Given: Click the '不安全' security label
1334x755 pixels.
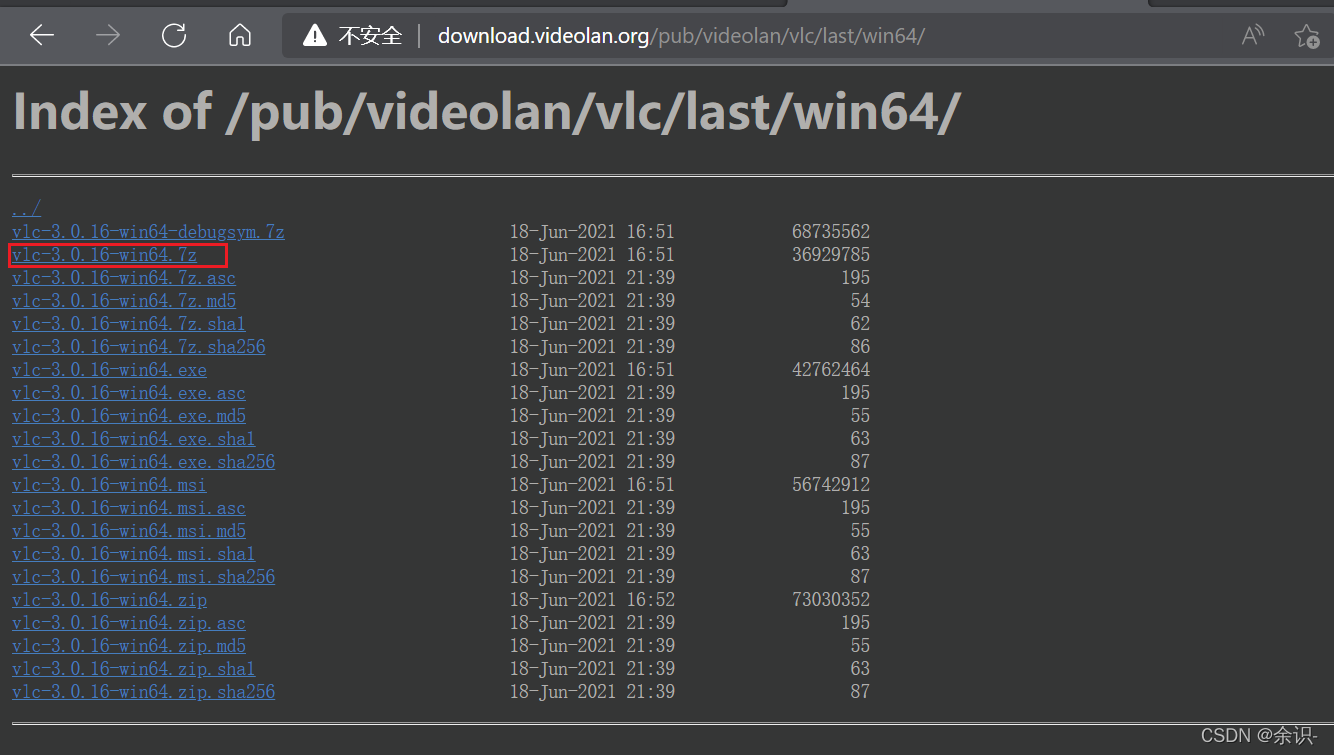Looking at the screenshot, I should tap(370, 36).
